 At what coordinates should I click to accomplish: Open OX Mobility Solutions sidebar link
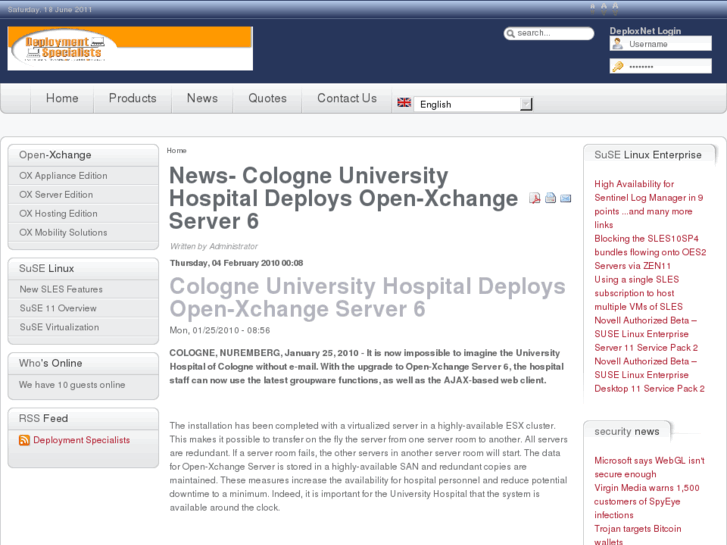(x=63, y=233)
